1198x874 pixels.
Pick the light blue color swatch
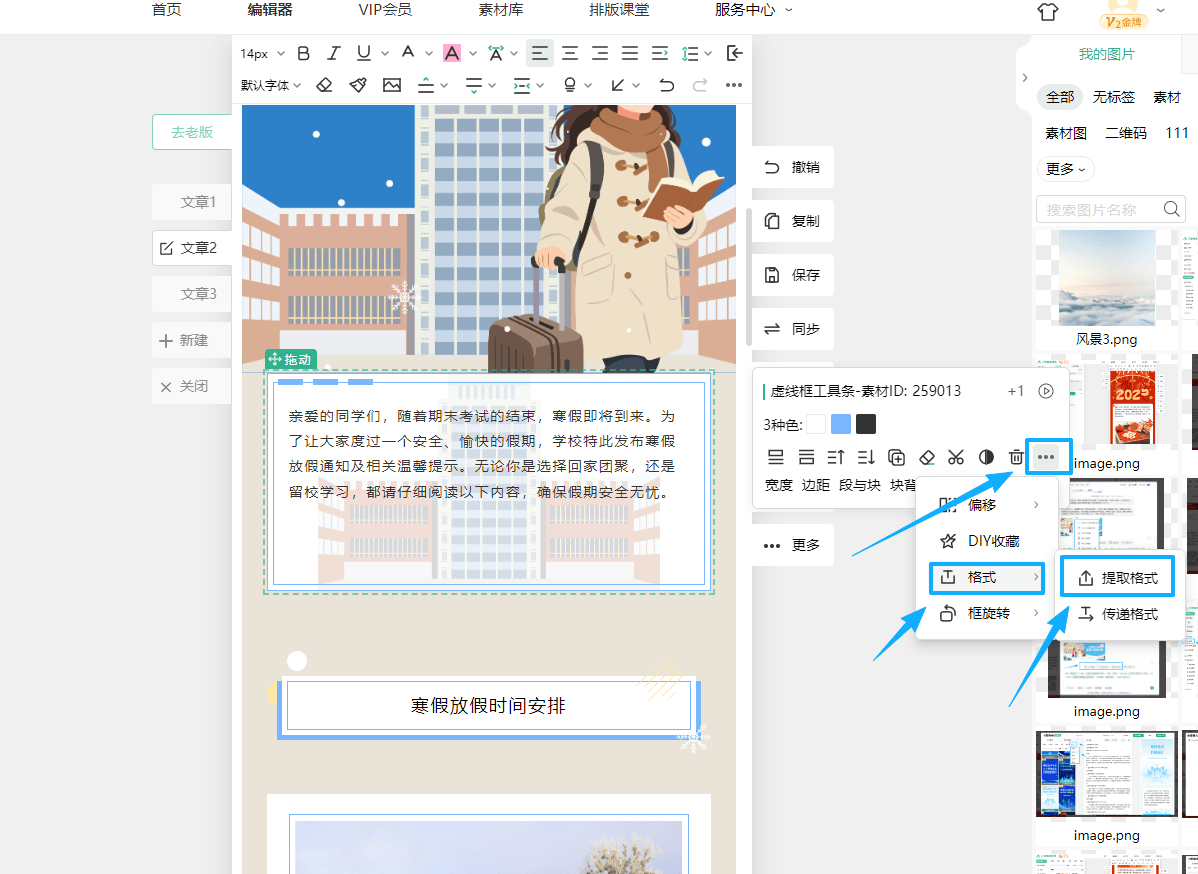coord(840,424)
